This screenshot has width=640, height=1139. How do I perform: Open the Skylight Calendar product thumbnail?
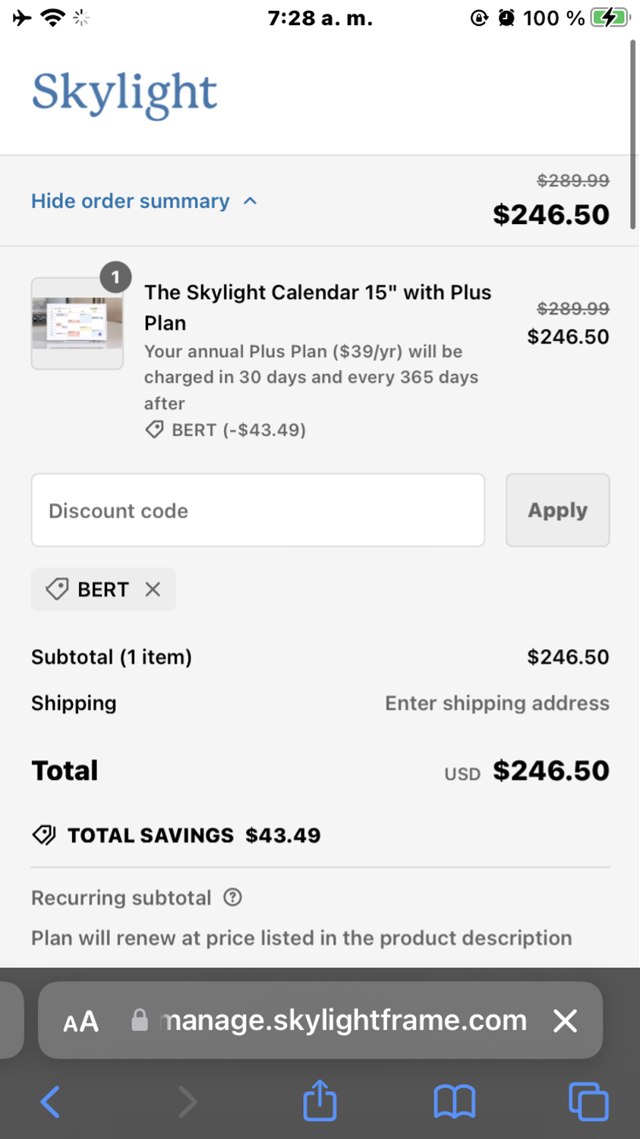(x=77, y=323)
